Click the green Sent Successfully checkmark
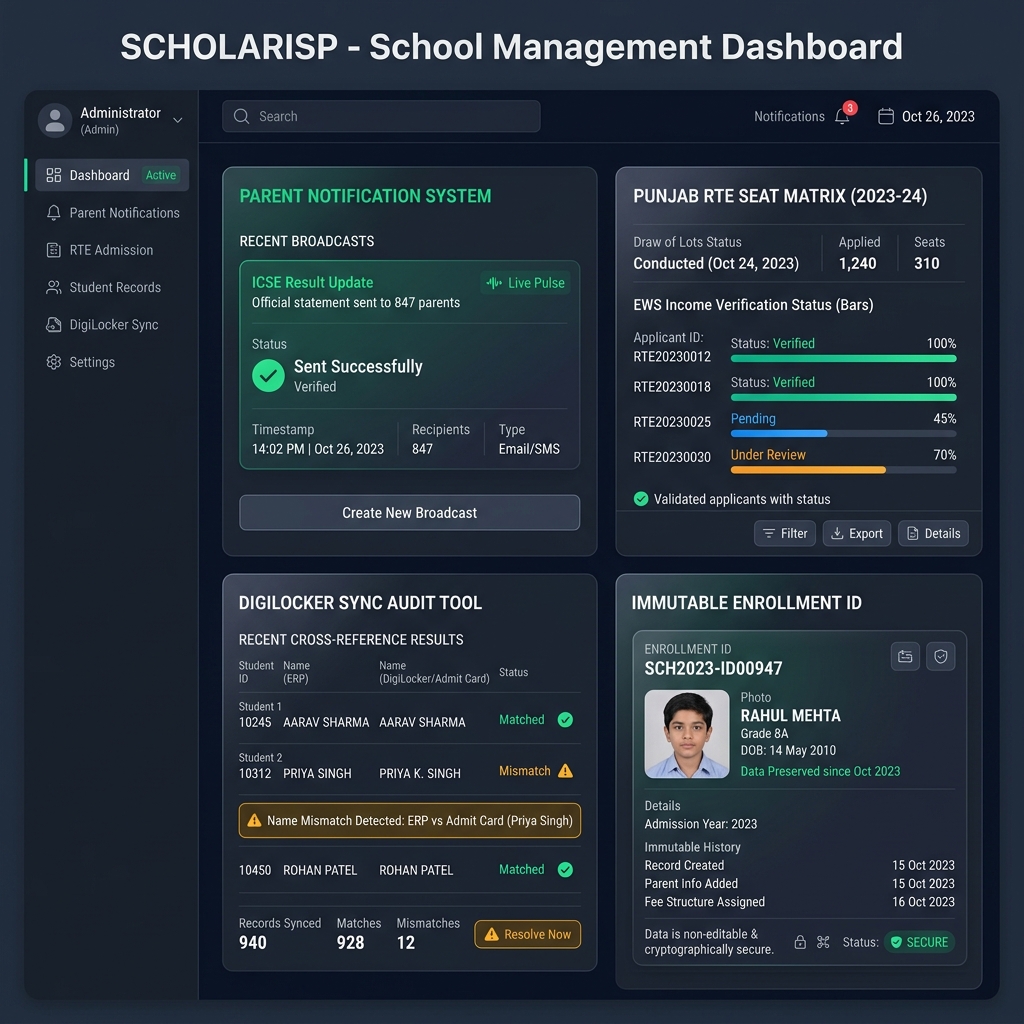Viewport: 1024px width, 1024px height. pyautogui.click(x=268, y=376)
